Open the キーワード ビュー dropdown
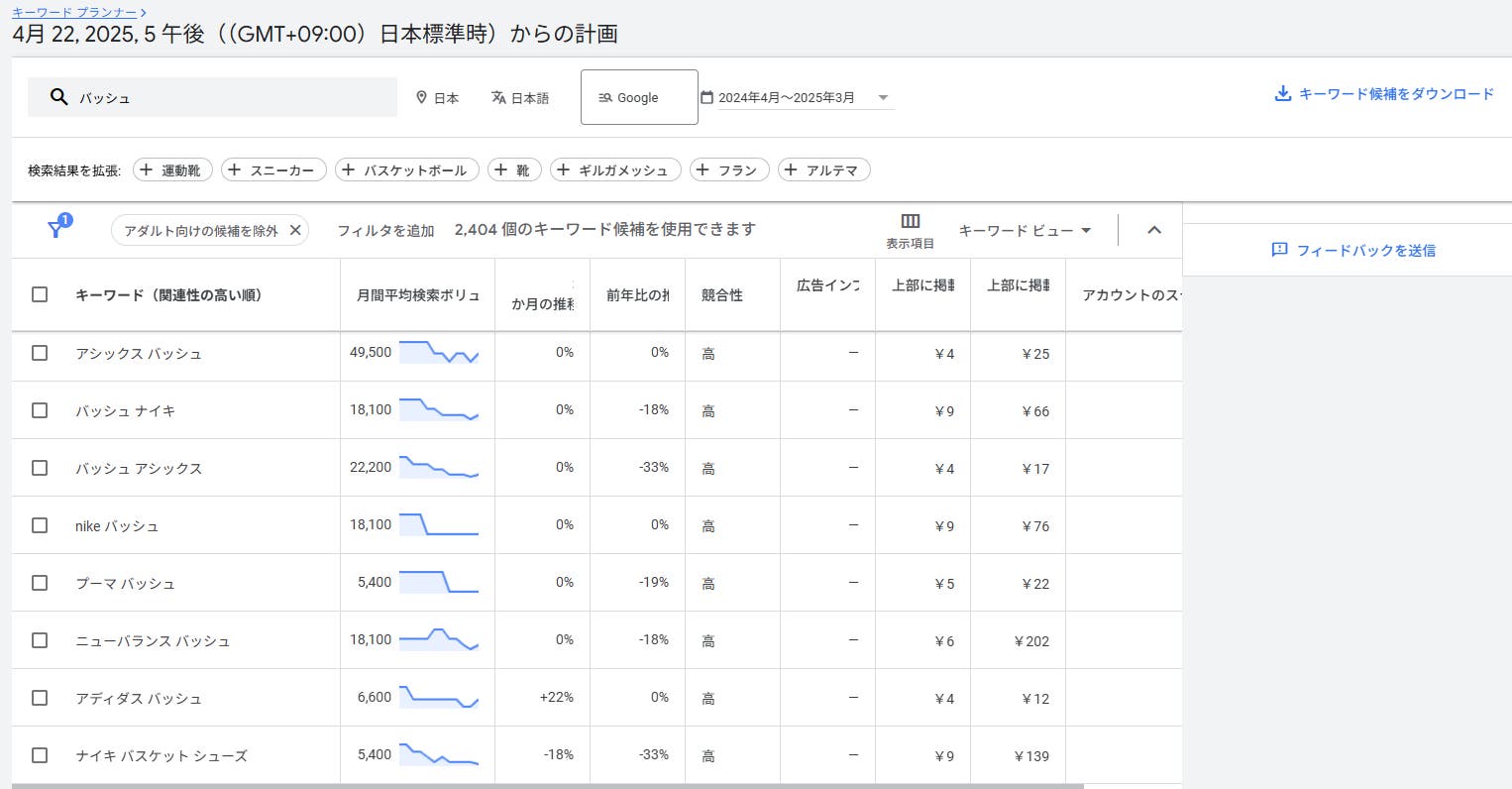The height and width of the screenshot is (789, 1512). tap(1025, 230)
